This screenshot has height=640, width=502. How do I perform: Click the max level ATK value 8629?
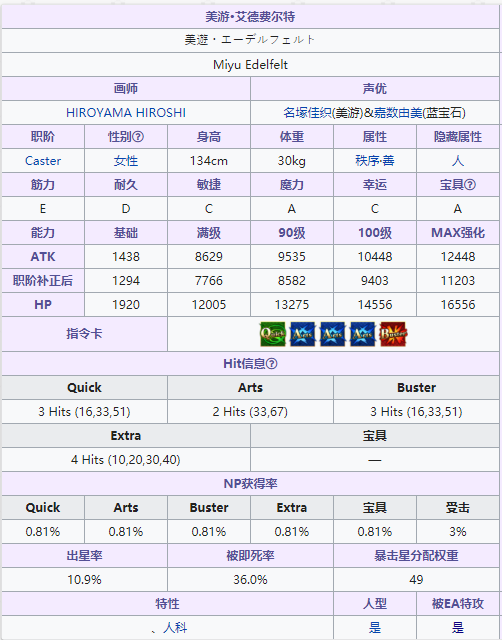click(x=209, y=257)
